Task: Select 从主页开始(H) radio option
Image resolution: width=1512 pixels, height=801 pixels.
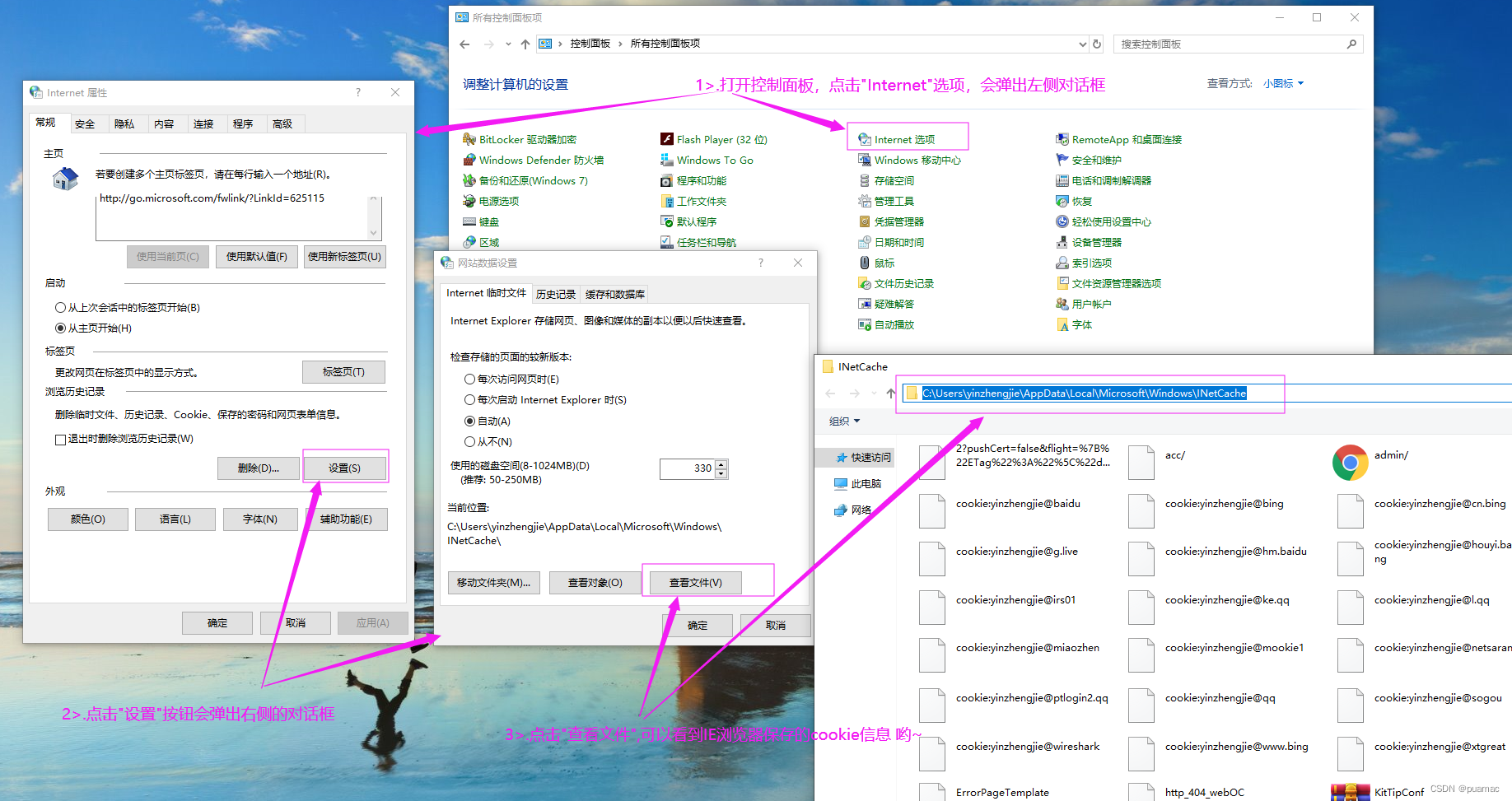Action: (93, 328)
